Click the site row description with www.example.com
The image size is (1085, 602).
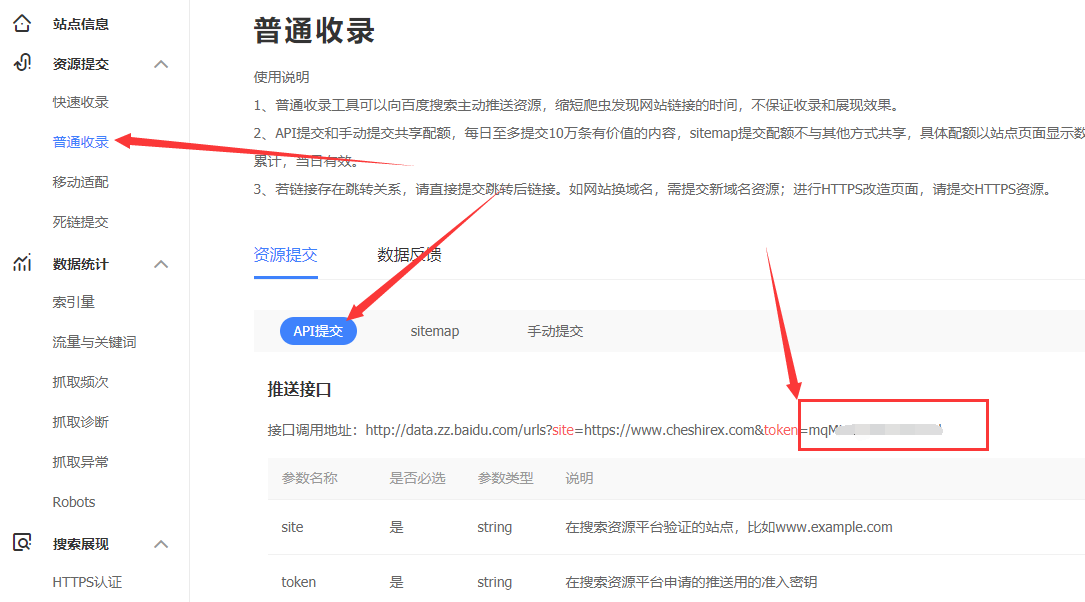point(729,527)
